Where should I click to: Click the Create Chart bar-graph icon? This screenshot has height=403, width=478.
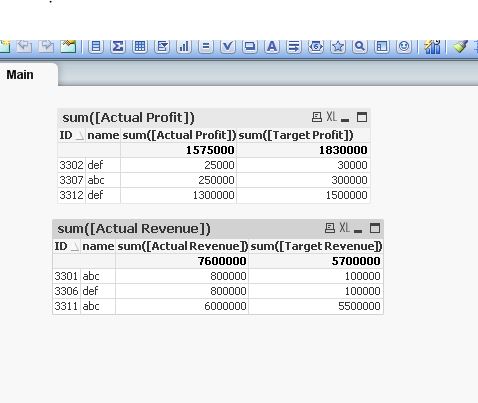[x=184, y=46]
